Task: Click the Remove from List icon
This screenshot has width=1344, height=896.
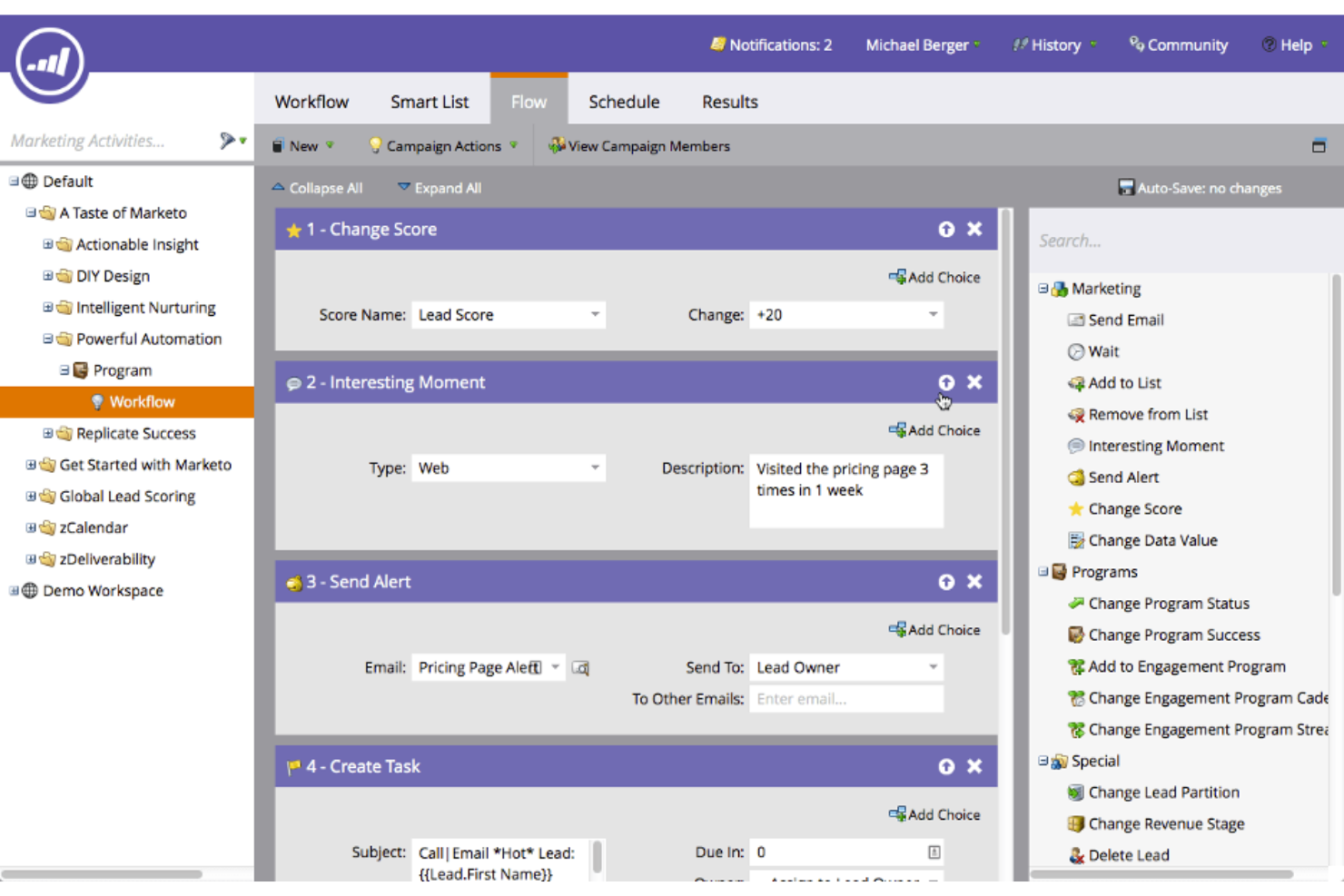Action: click(1077, 414)
